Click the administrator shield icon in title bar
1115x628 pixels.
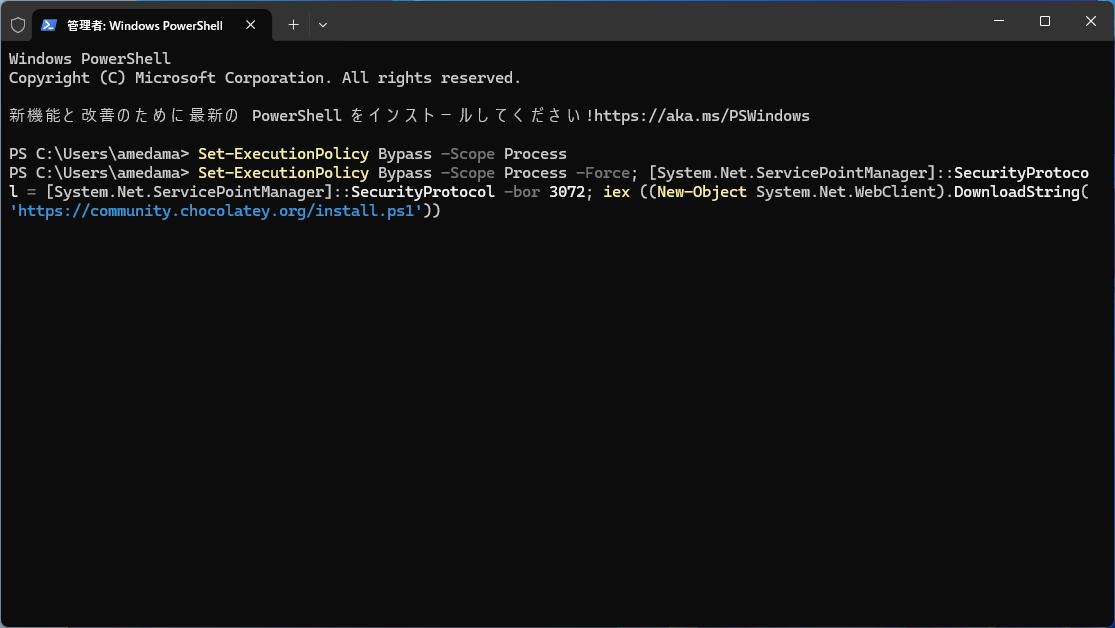coord(18,25)
